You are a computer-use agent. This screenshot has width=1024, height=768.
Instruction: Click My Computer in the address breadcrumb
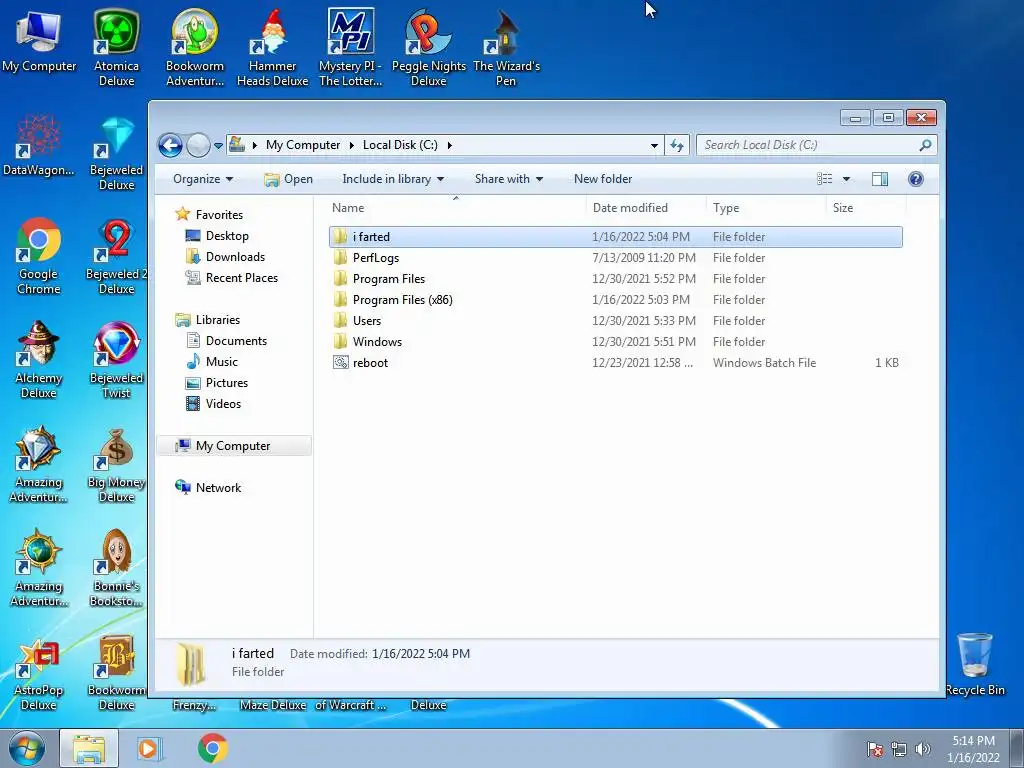[303, 145]
